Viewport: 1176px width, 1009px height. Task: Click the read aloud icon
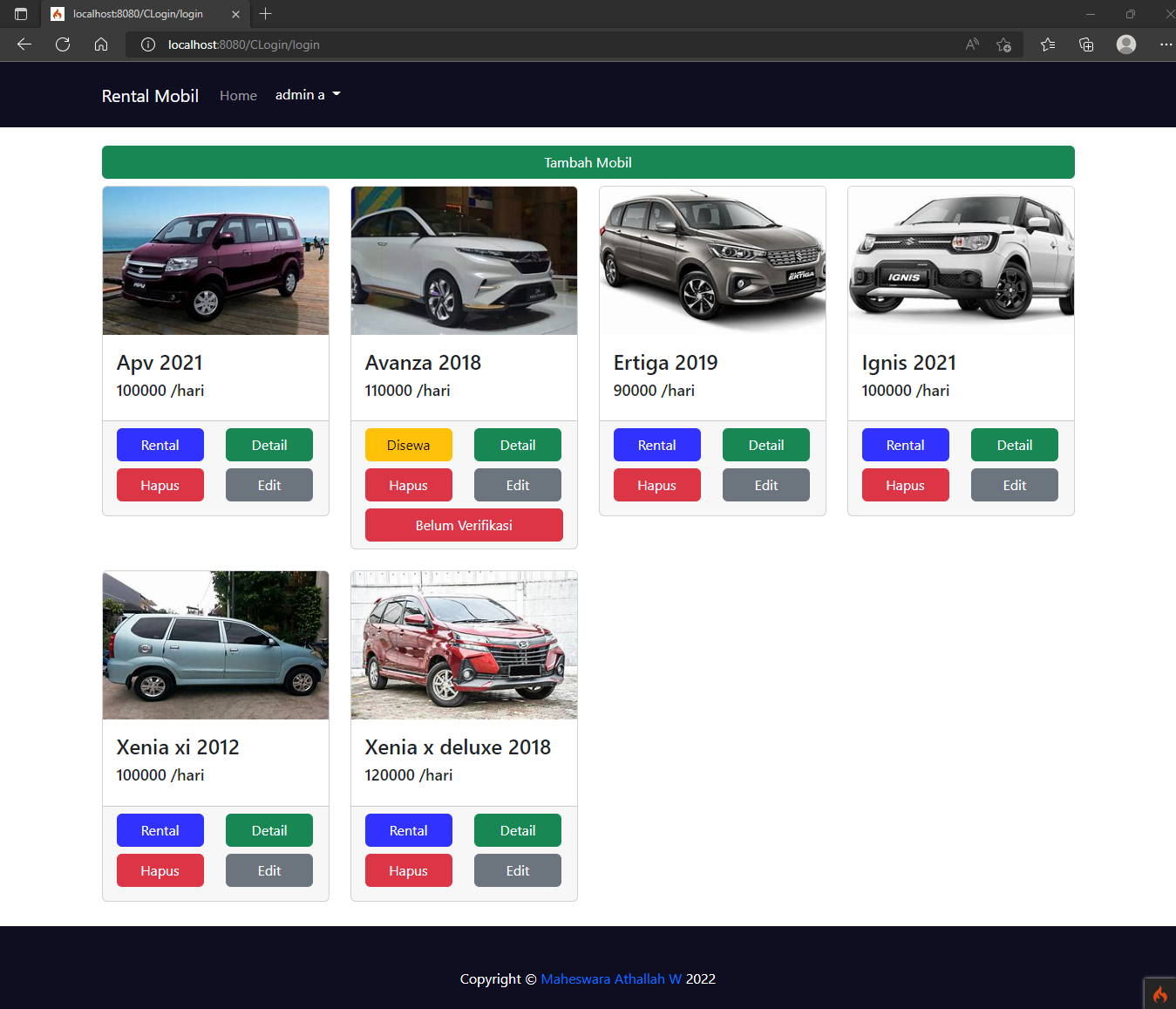[x=971, y=44]
